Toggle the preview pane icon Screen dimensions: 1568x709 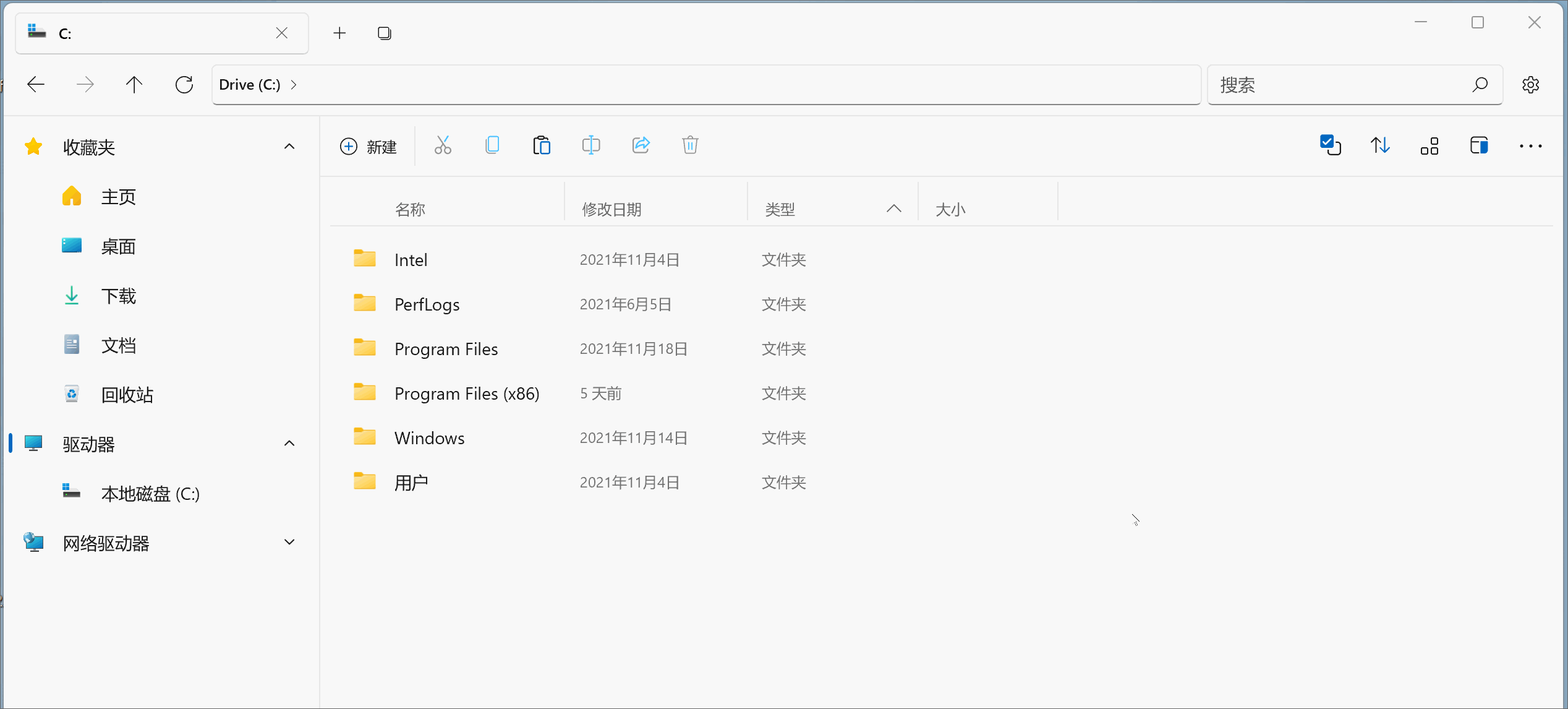coord(1479,146)
